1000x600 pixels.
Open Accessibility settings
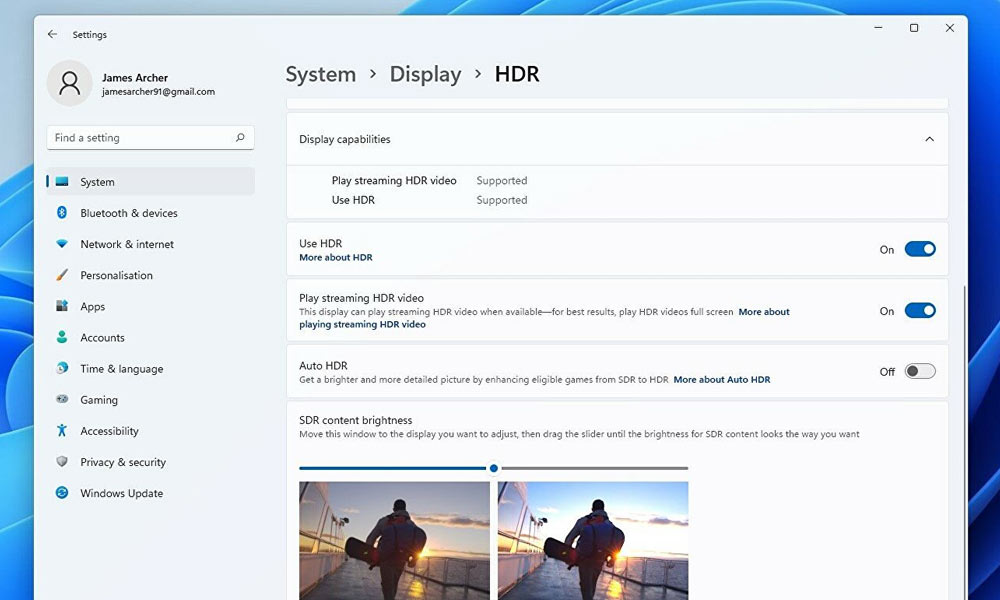click(x=151, y=431)
